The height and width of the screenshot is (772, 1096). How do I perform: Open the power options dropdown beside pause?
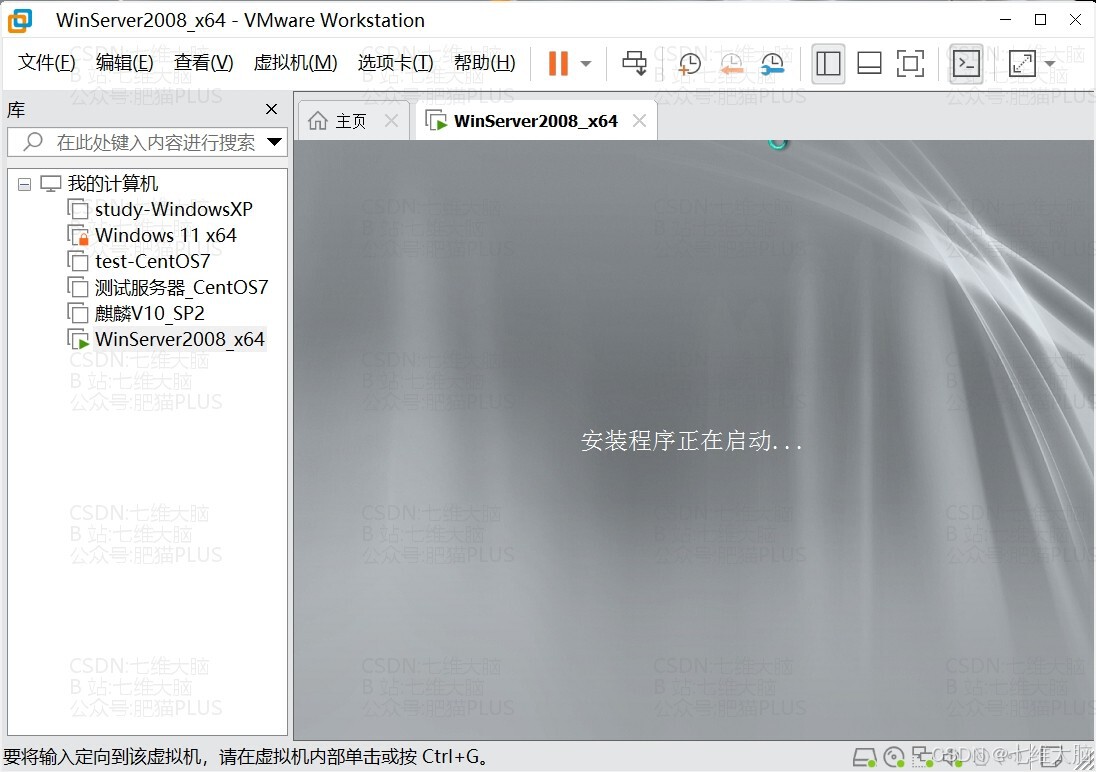click(586, 64)
